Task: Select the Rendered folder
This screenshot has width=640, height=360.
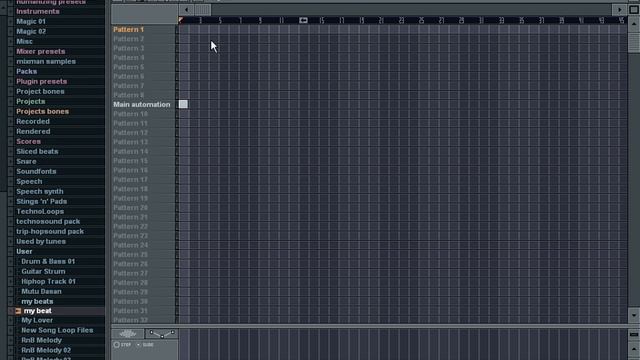Action: [x=33, y=131]
